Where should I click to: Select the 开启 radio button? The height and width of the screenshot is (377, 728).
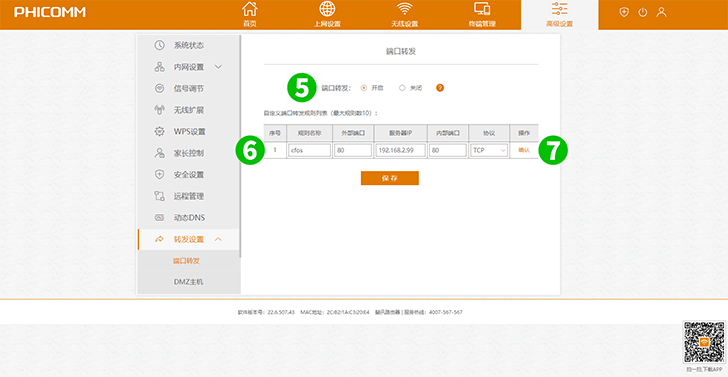pyautogui.click(x=364, y=88)
